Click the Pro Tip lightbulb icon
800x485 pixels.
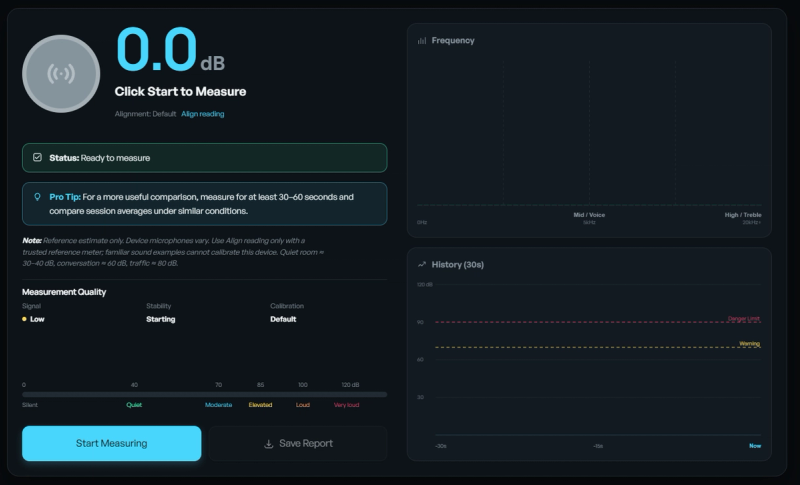pyautogui.click(x=37, y=197)
